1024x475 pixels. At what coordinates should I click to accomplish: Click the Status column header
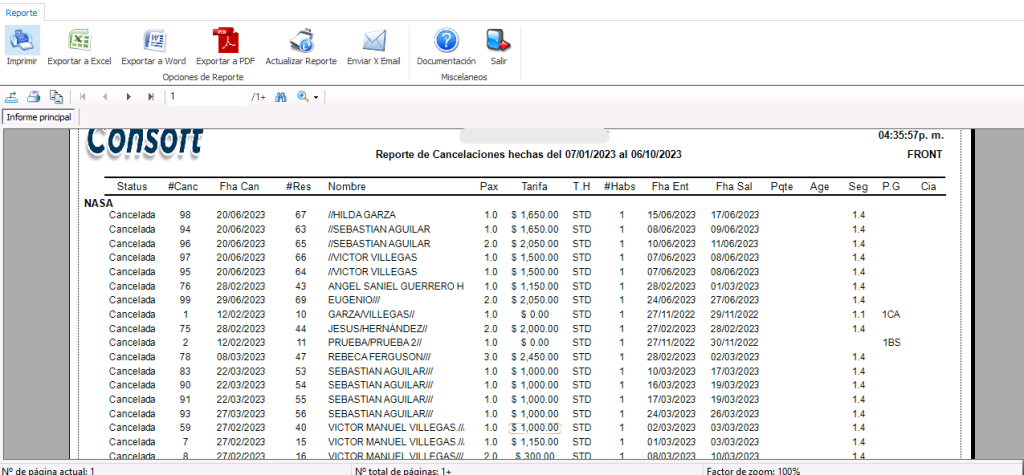132,187
